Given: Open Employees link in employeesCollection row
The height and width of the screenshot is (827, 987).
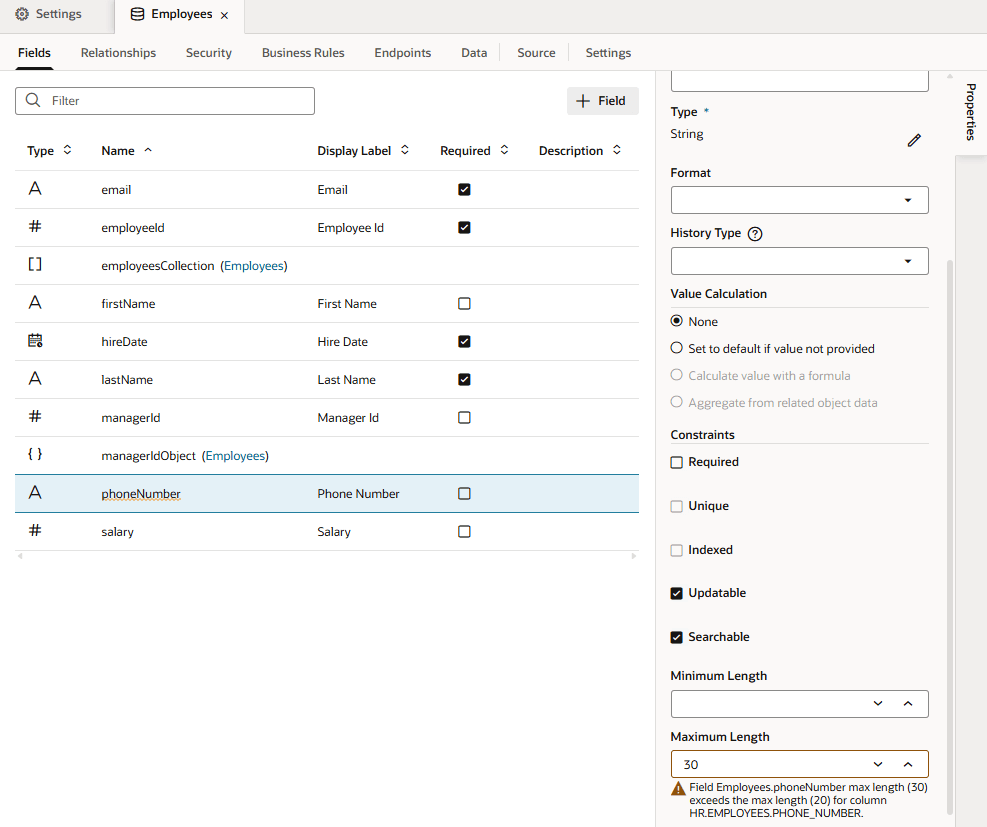Looking at the screenshot, I should (x=254, y=266).
